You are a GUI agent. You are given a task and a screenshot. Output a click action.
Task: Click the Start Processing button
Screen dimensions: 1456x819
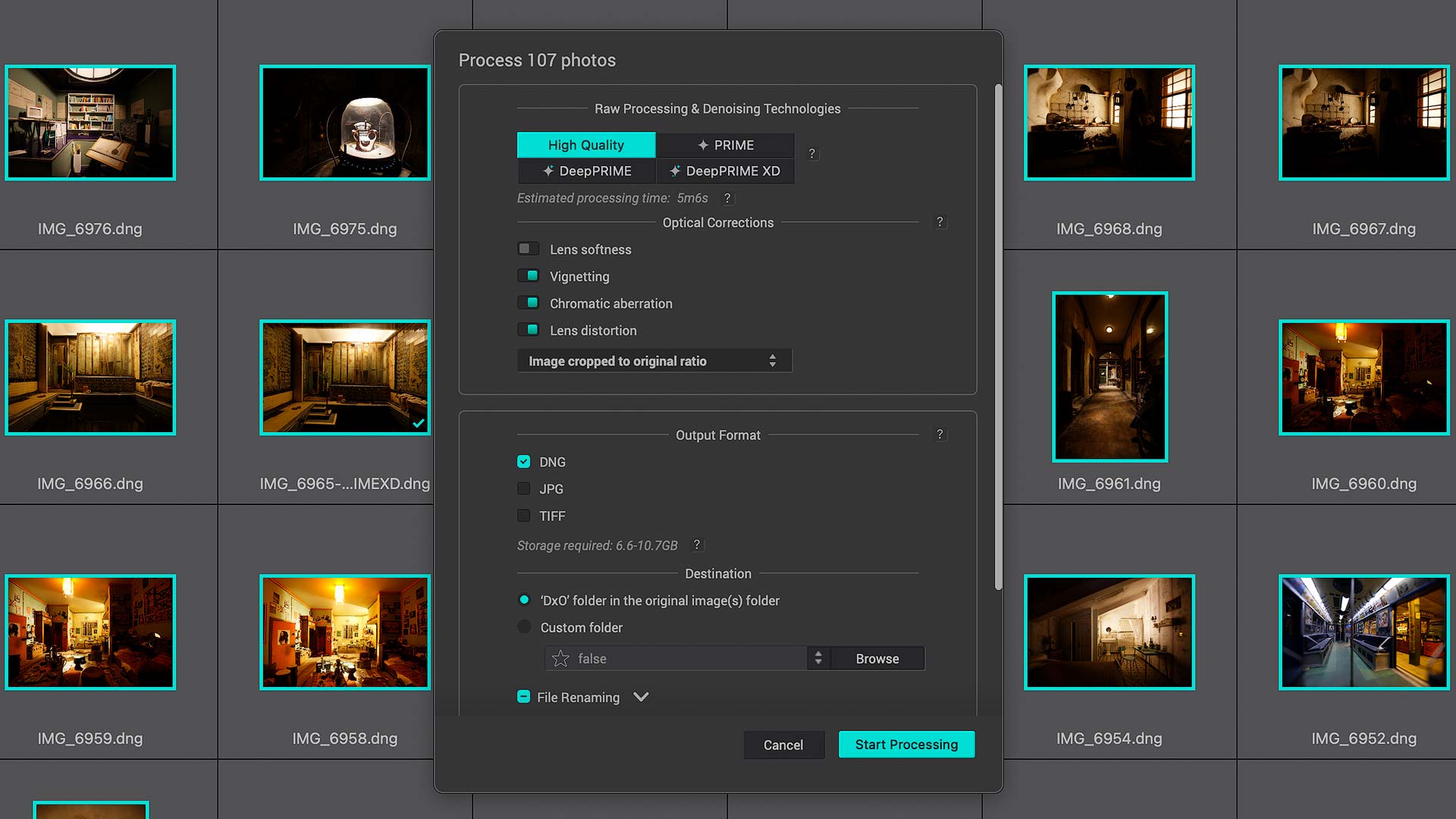pyautogui.click(x=905, y=744)
